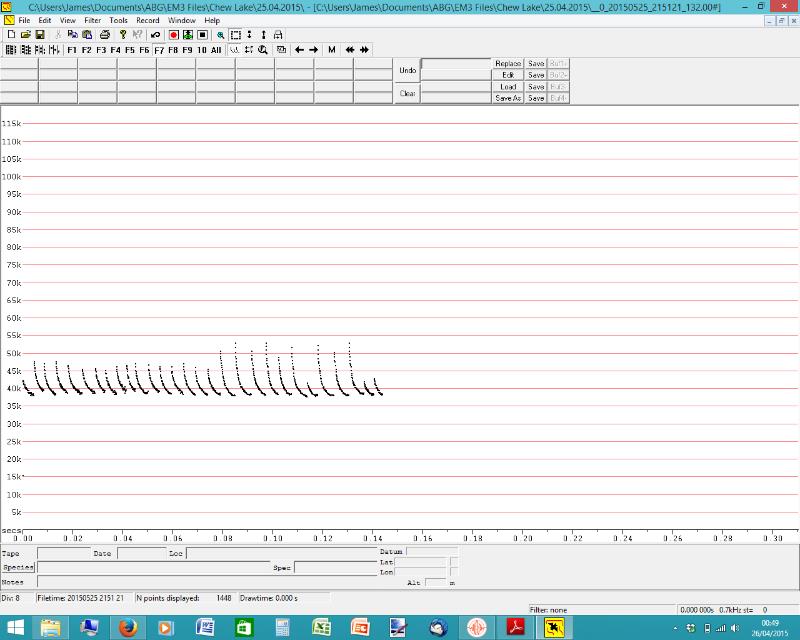Image resolution: width=800 pixels, height=640 pixels.
Task: Click the black Stop square icon
Action: coord(202,34)
